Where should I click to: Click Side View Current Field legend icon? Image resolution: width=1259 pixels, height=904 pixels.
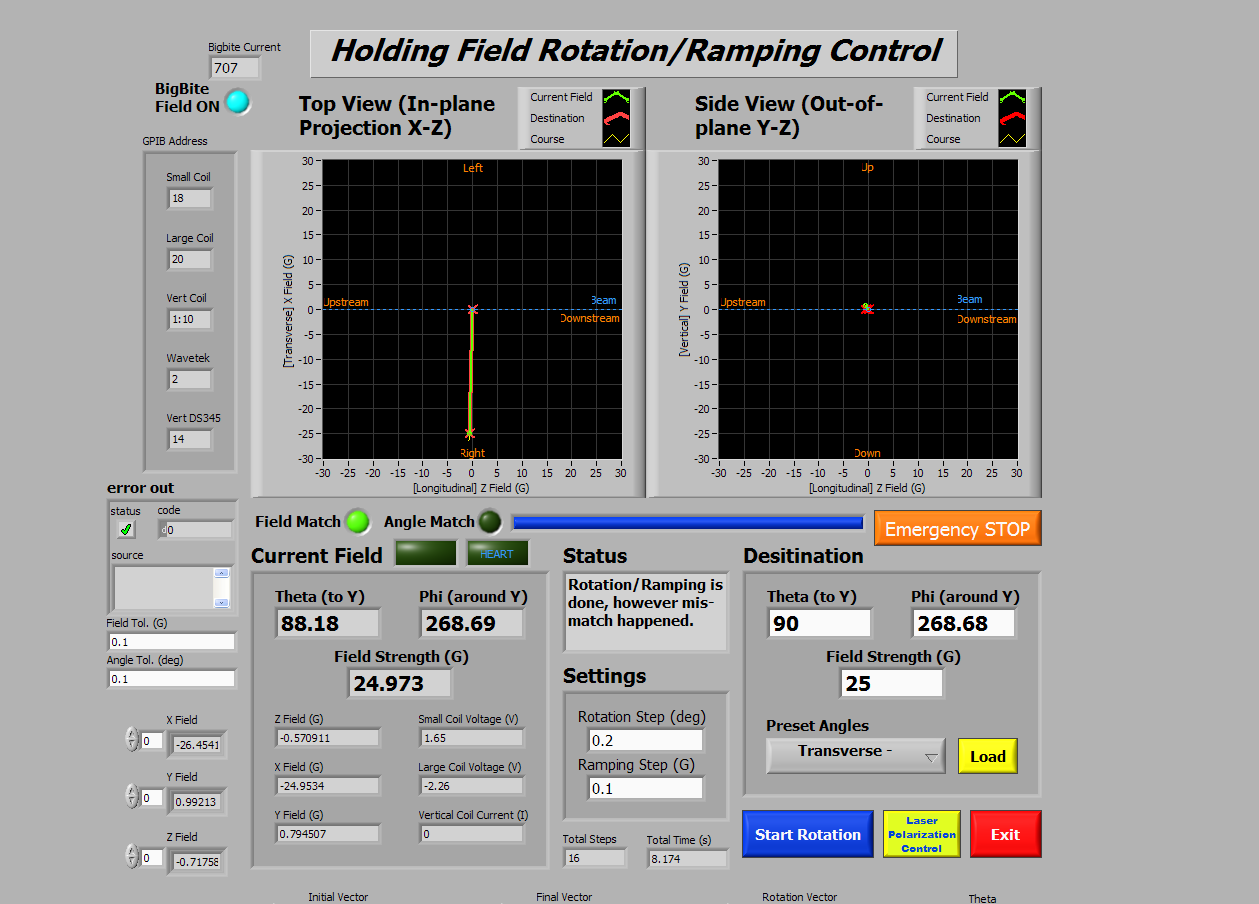pyautogui.click(x=1013, y=98)
